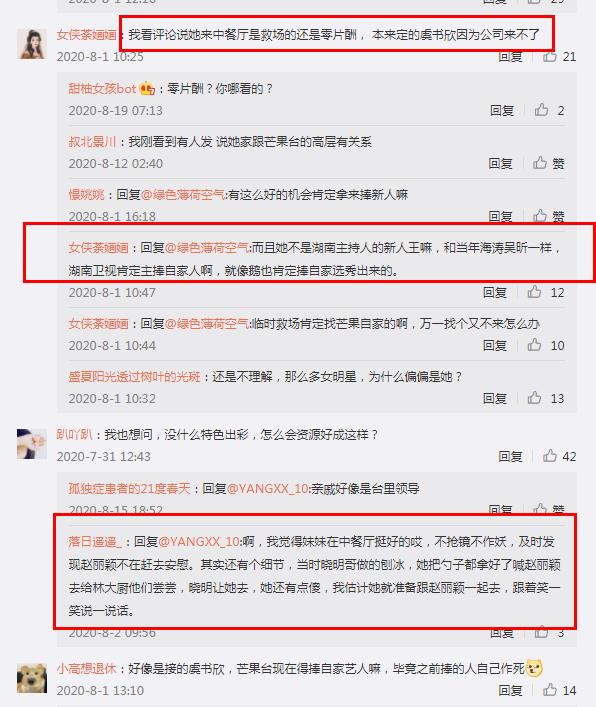Like 盛夏阳光透过树叶的光斑's reply
596x707 pixels.
coord(535,398)
